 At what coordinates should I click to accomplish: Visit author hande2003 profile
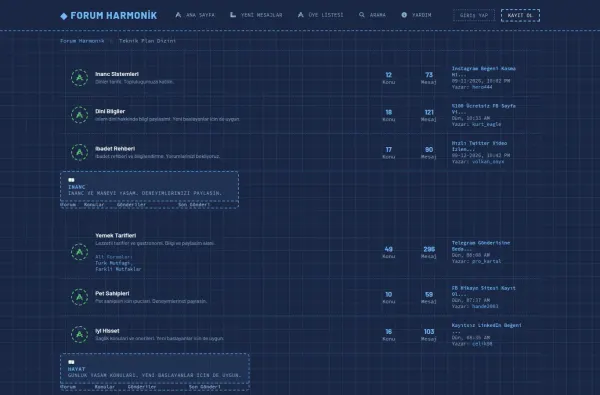(485, 307)
